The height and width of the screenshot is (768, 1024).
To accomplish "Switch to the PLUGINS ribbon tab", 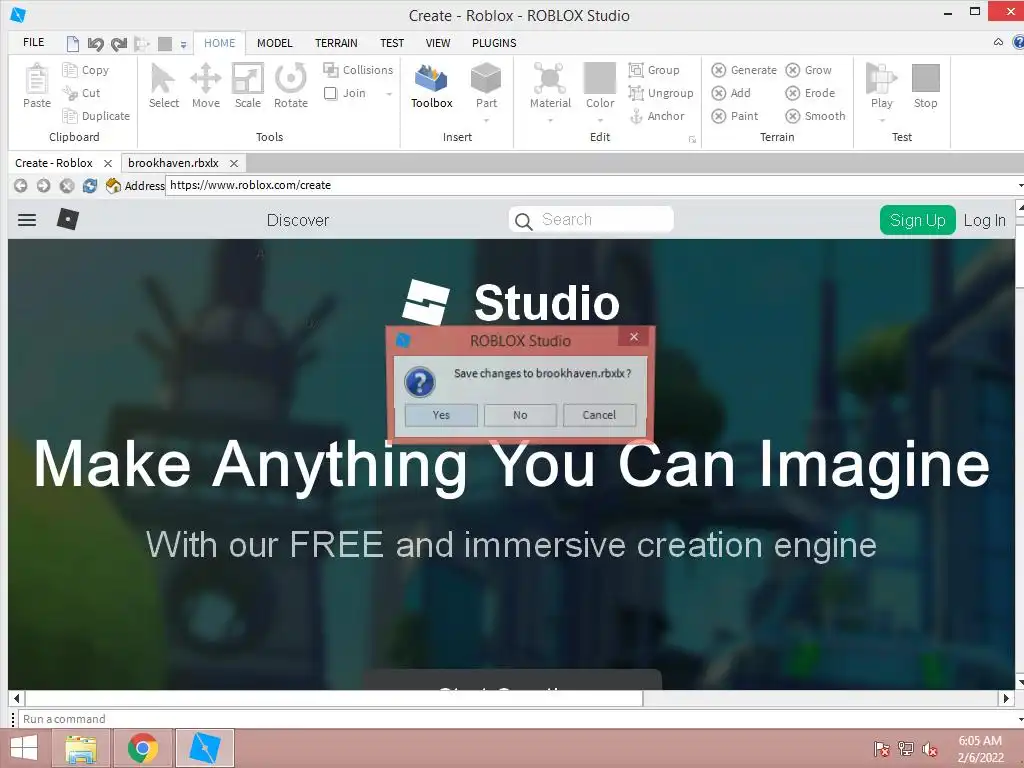I will point(494,43).
